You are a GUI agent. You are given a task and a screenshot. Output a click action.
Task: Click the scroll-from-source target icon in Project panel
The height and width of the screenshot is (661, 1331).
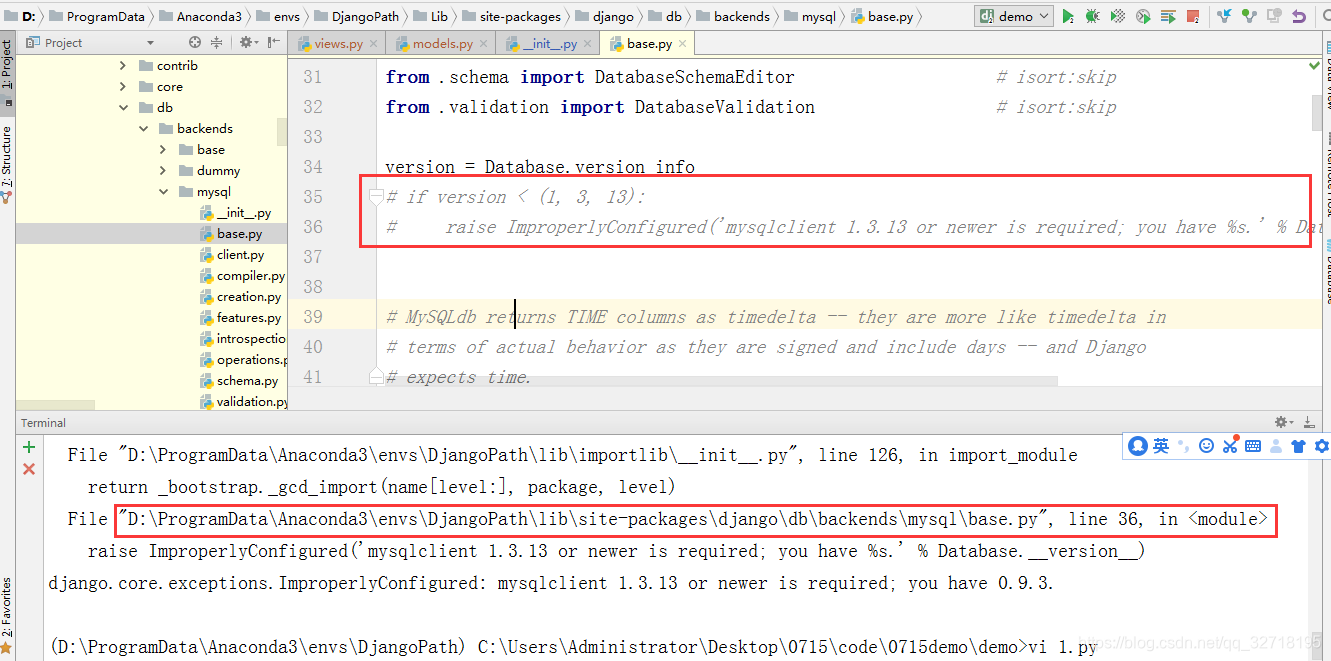point(195,42)
